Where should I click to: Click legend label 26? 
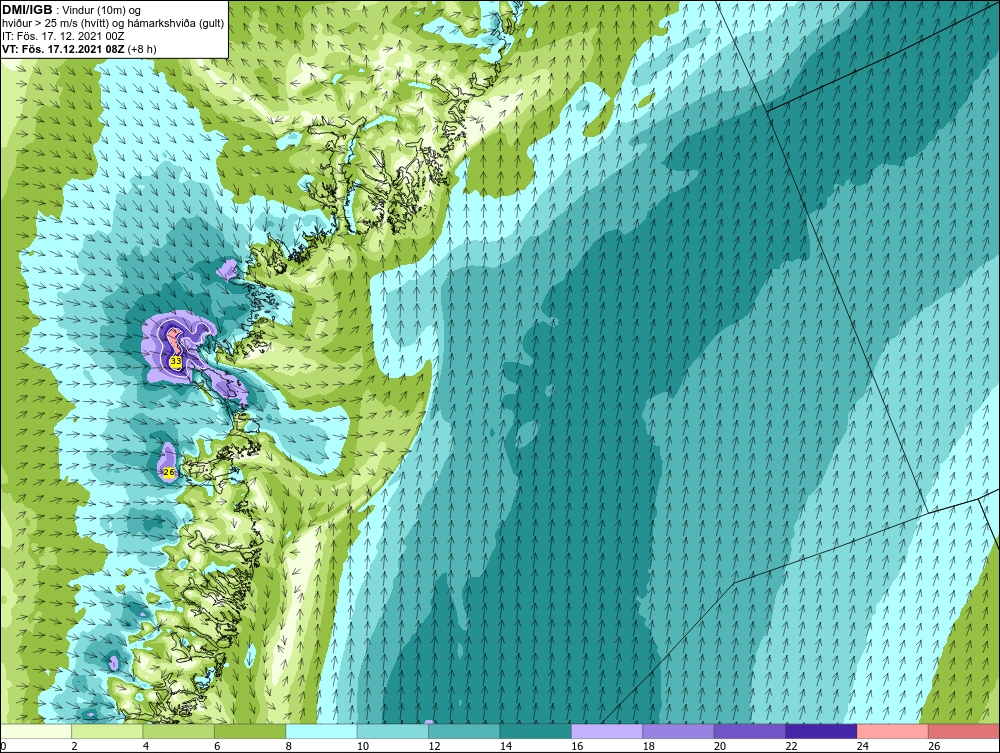pos(934,746)
